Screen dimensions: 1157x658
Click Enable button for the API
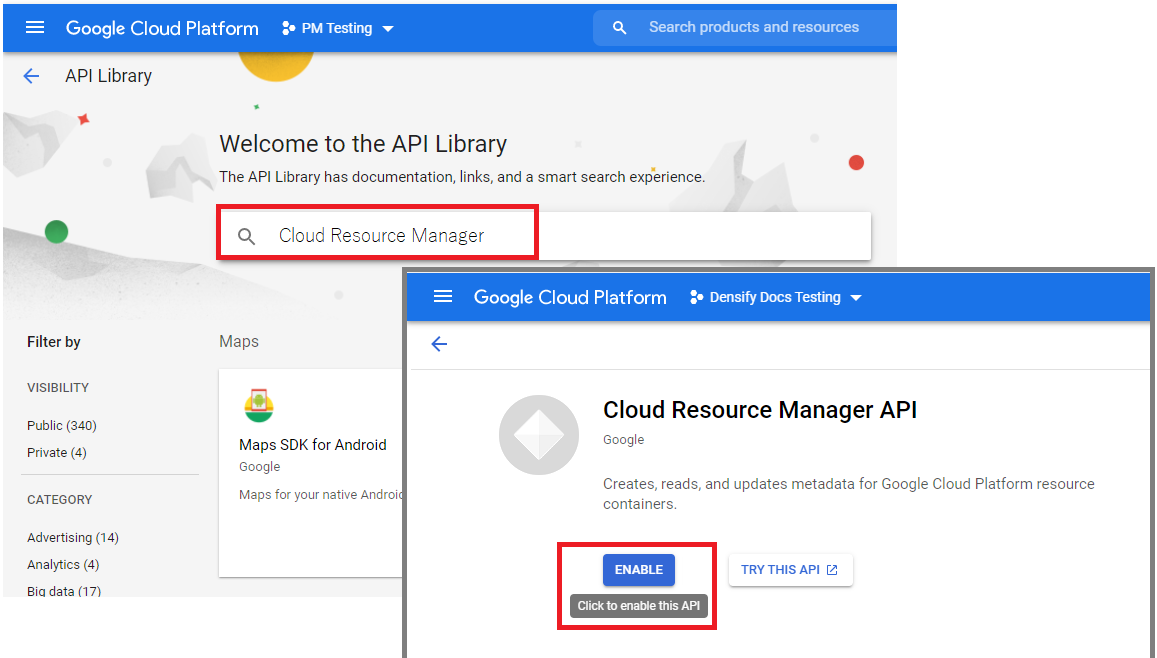pyautogui.click(x=638, y=570)
